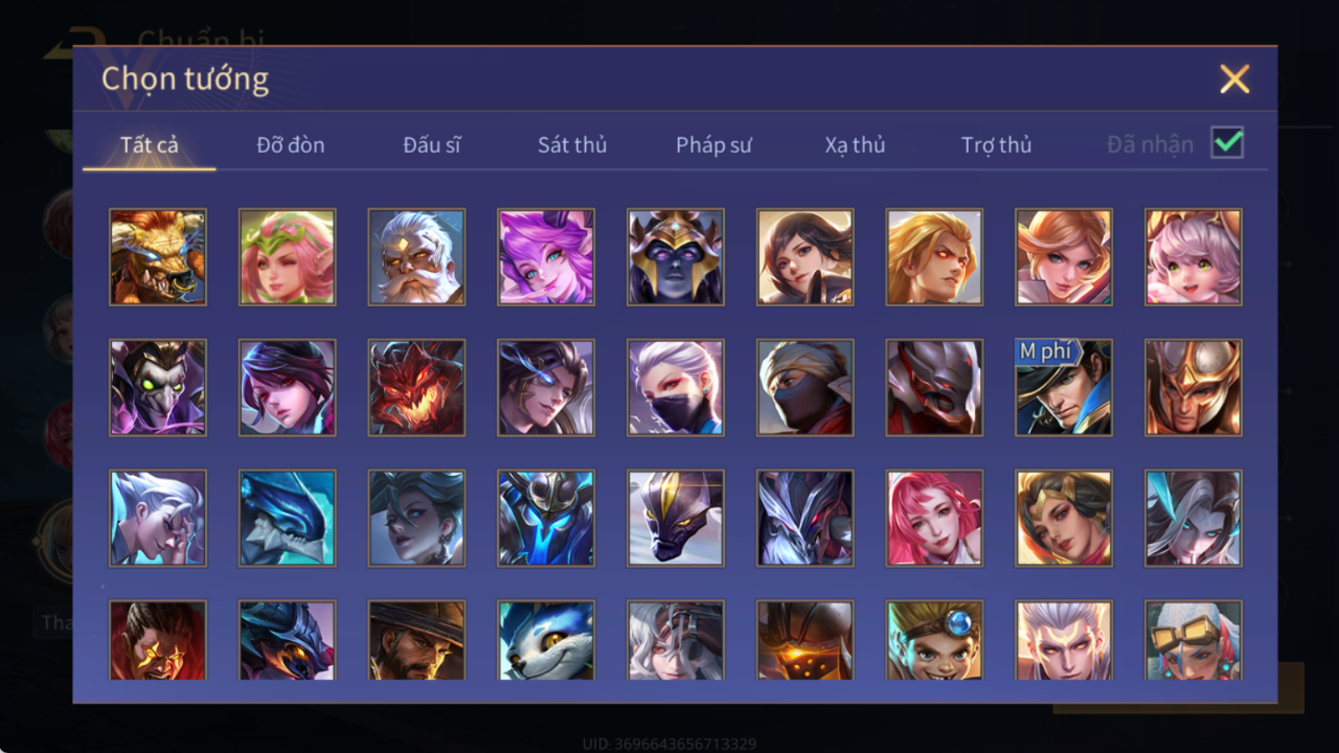Screen dimensions: 1339x753
Task: Pick the blue cartoon cat hero
Action: [x=546, y=640]
